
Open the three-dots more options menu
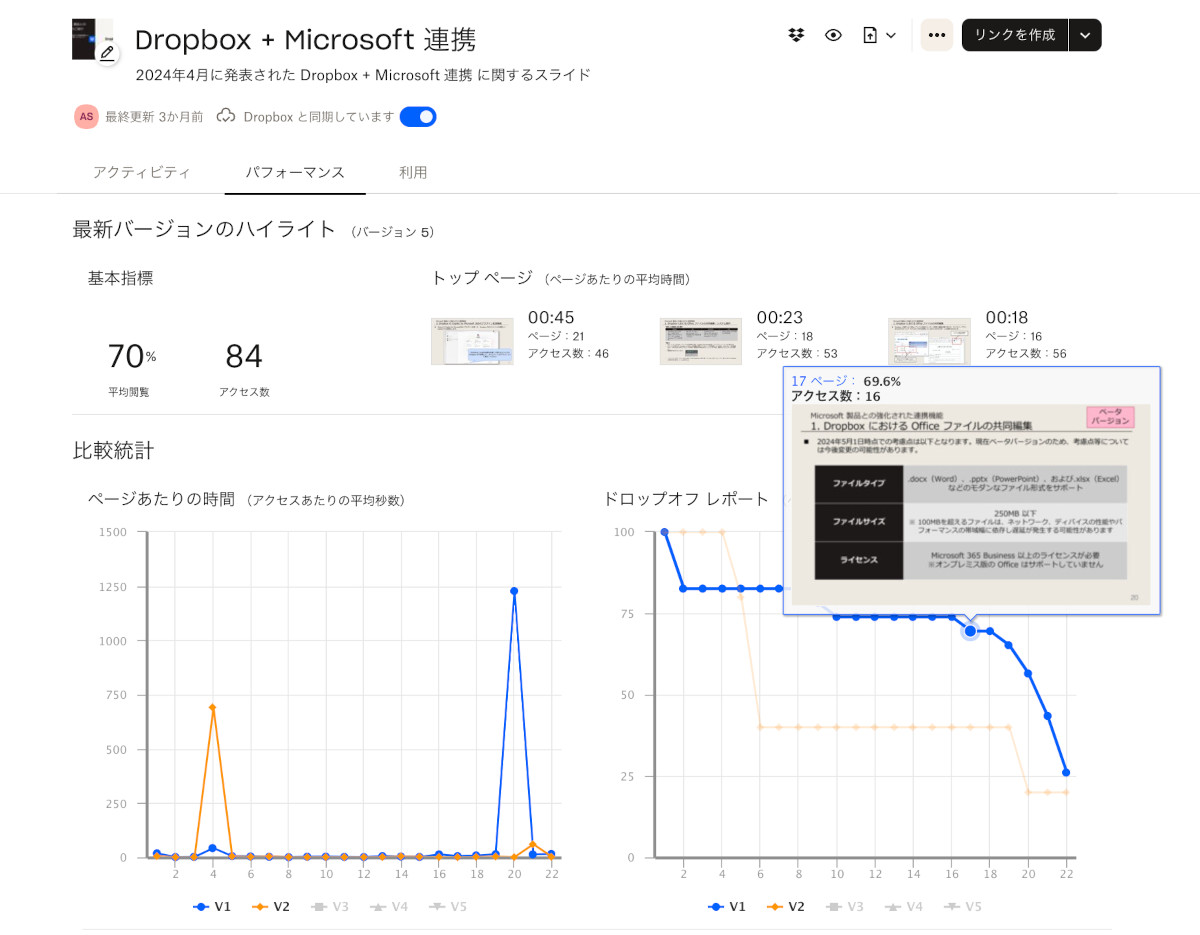point(937,35)
